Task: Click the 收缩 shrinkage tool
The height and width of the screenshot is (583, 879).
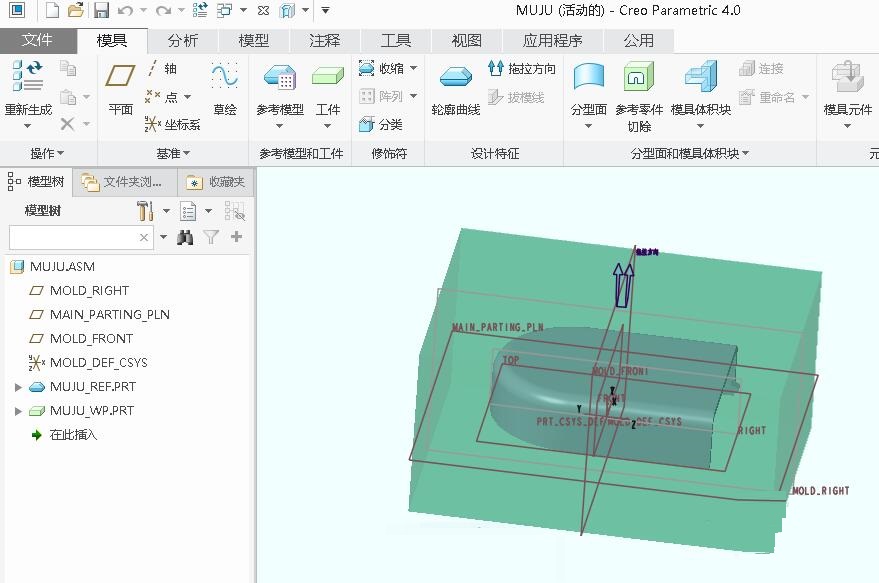Action: [381, 68]
